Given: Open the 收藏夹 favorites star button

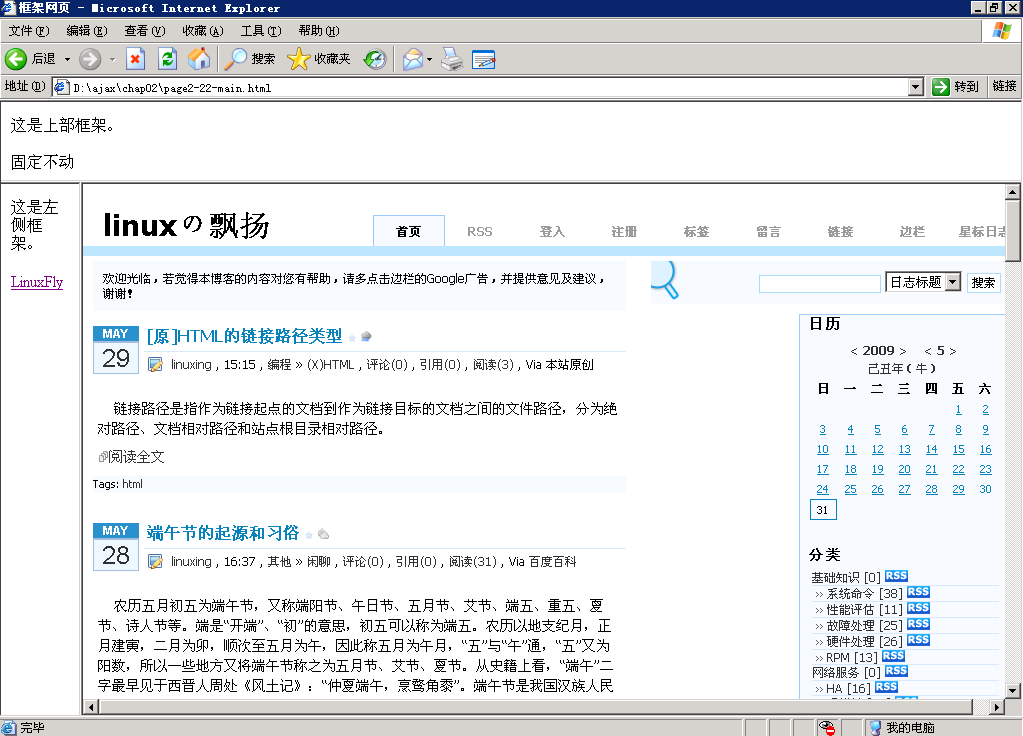Looking at the screenshot, I should pyautogui.click(x=320, y=59).
